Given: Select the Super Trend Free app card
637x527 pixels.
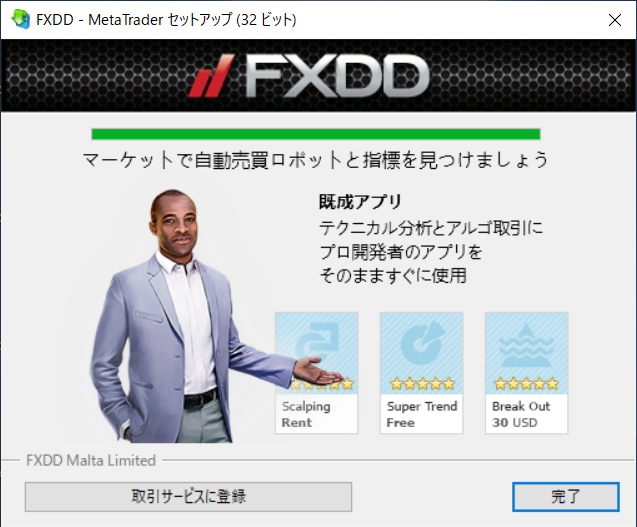Looking at the screenshot, I should 421,373.
